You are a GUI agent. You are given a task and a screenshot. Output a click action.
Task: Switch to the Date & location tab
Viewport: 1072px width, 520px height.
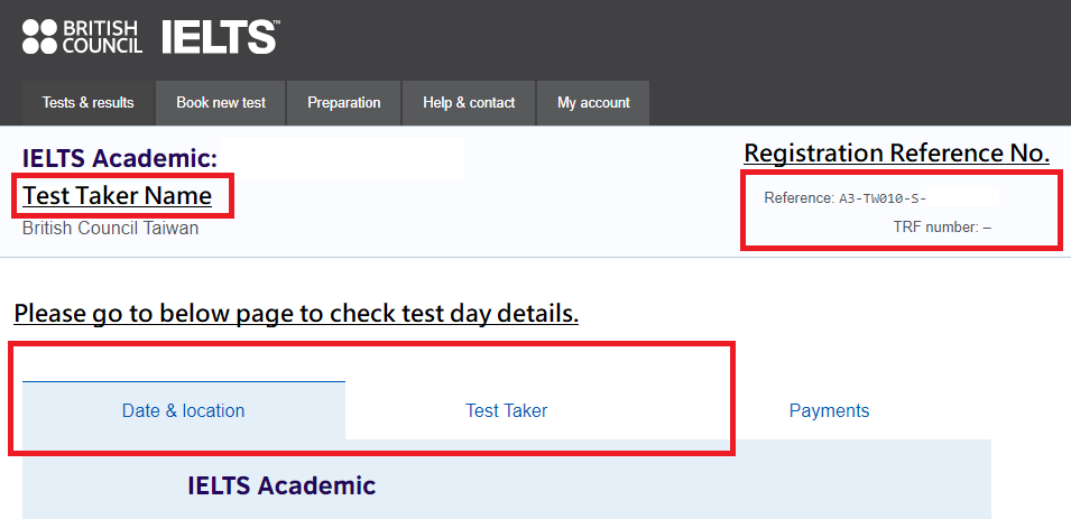(183, 411)
